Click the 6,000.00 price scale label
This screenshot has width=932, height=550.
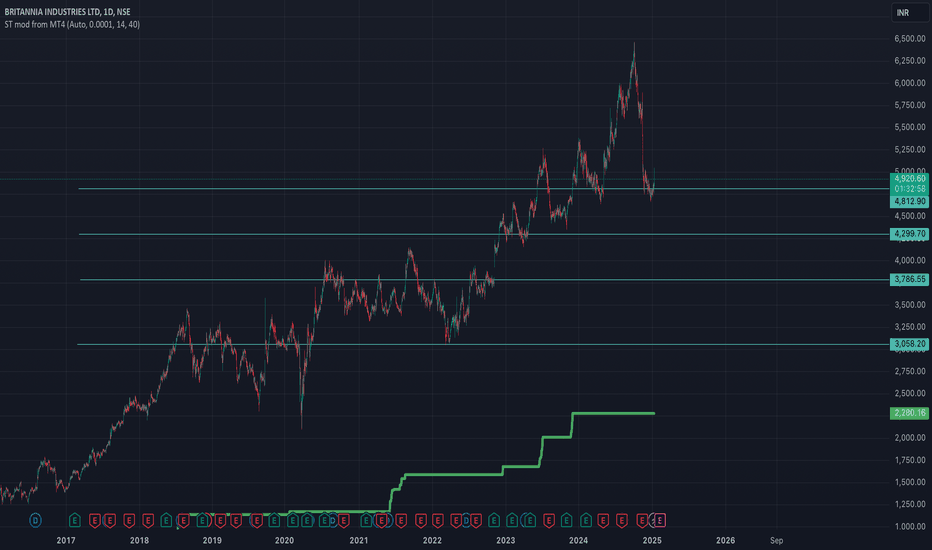click(910, 83)
